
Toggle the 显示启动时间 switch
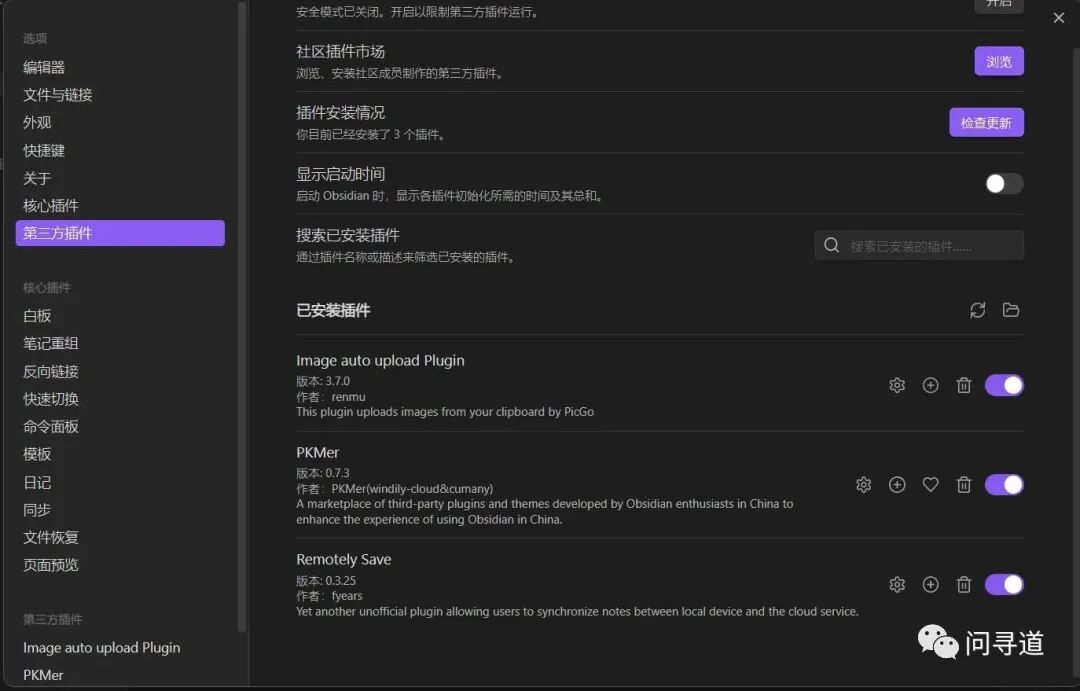tap(1004, 183)
